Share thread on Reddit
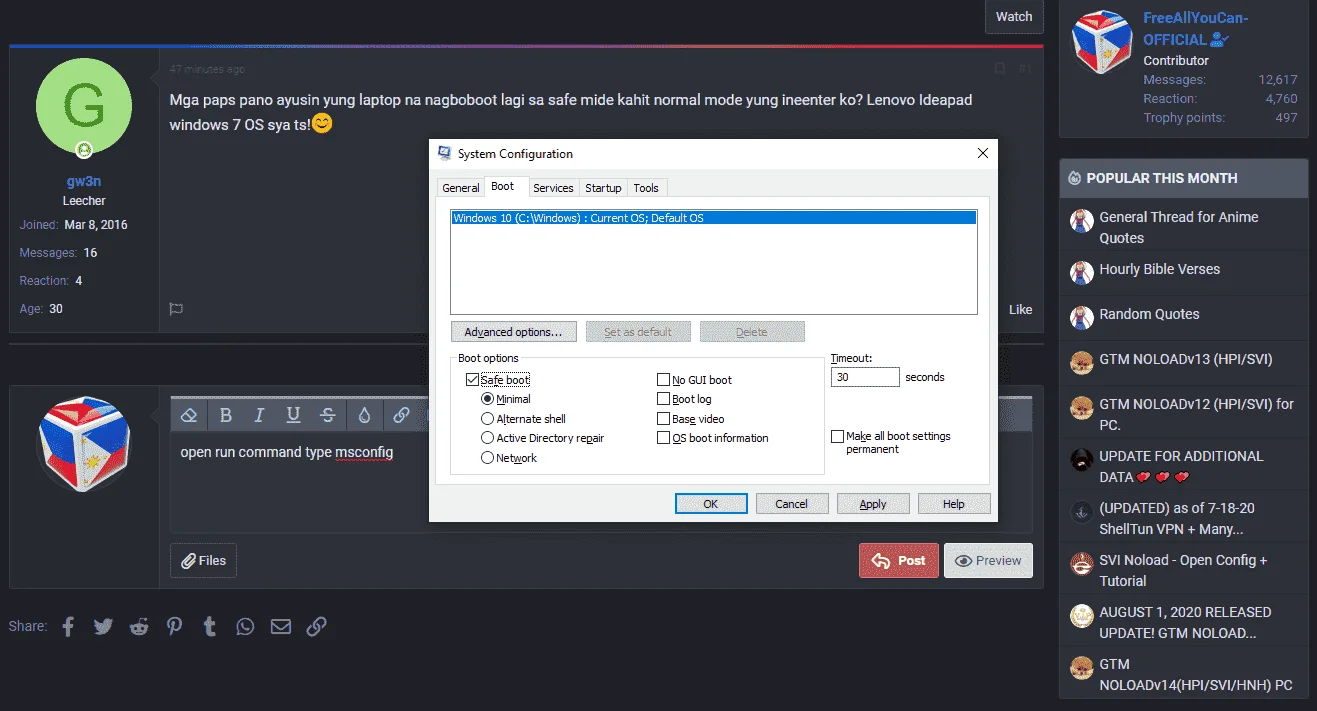This screenshot has height=711, width=1317. [139, 626]
